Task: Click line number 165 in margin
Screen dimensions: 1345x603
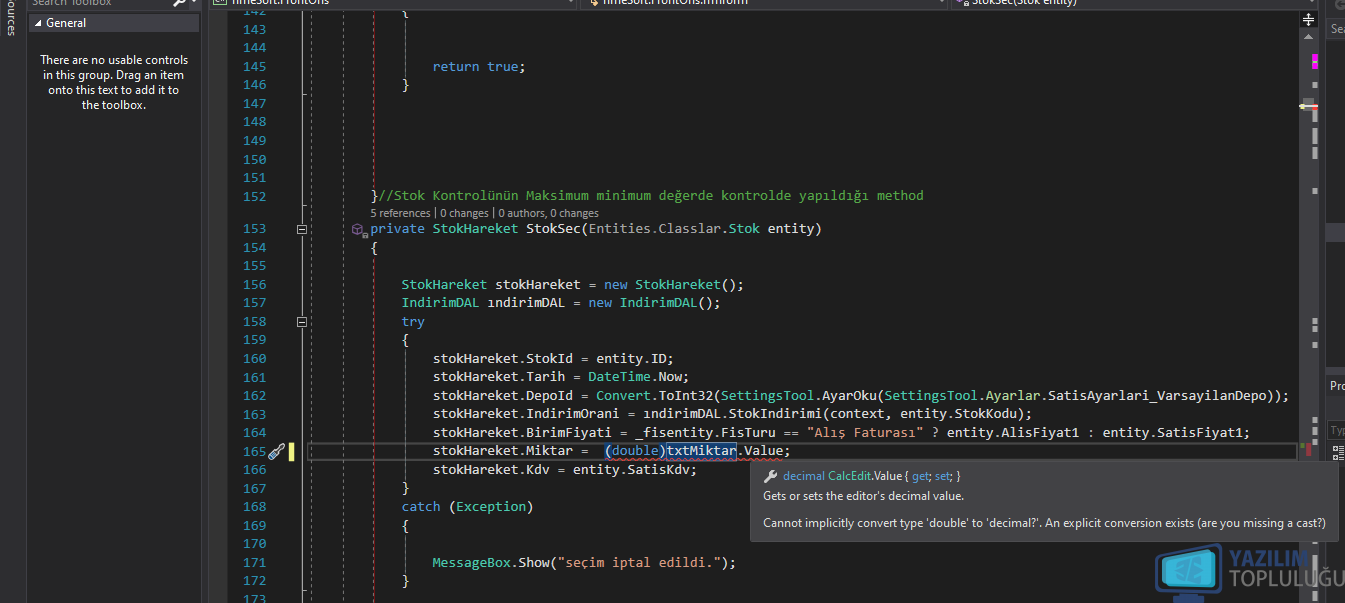Action: pos(254,451)
